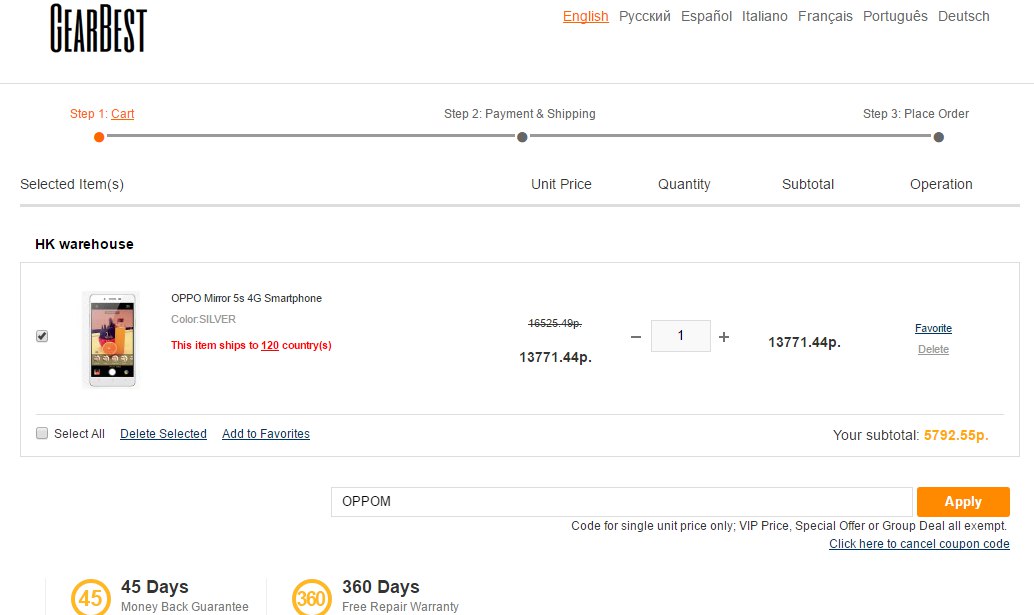Select Italiano language option
The height and width of the screenshot is (615, 1034).
pyautogui.click(x=765, y=16)
